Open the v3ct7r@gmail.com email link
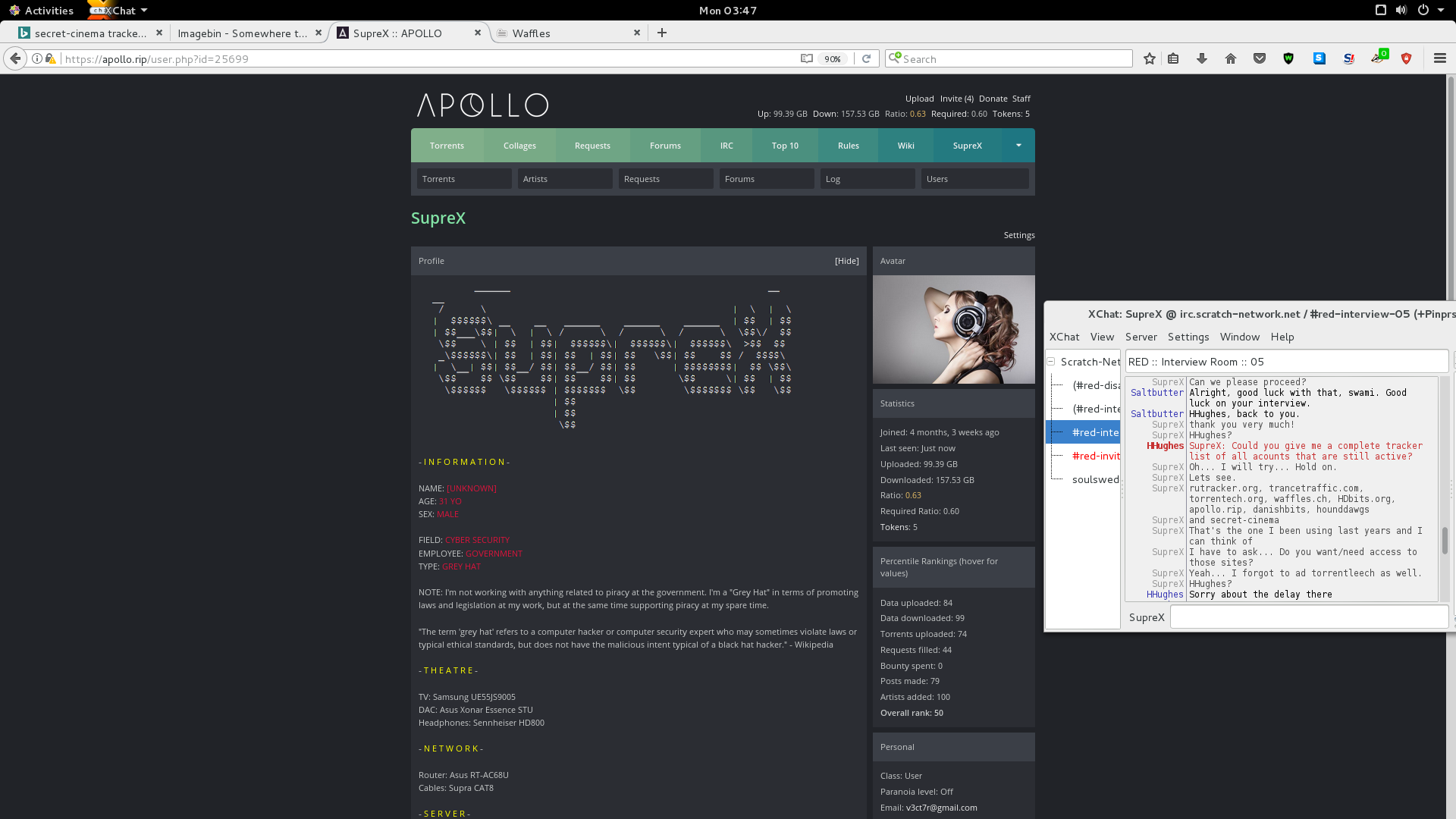 click(941, 808)
